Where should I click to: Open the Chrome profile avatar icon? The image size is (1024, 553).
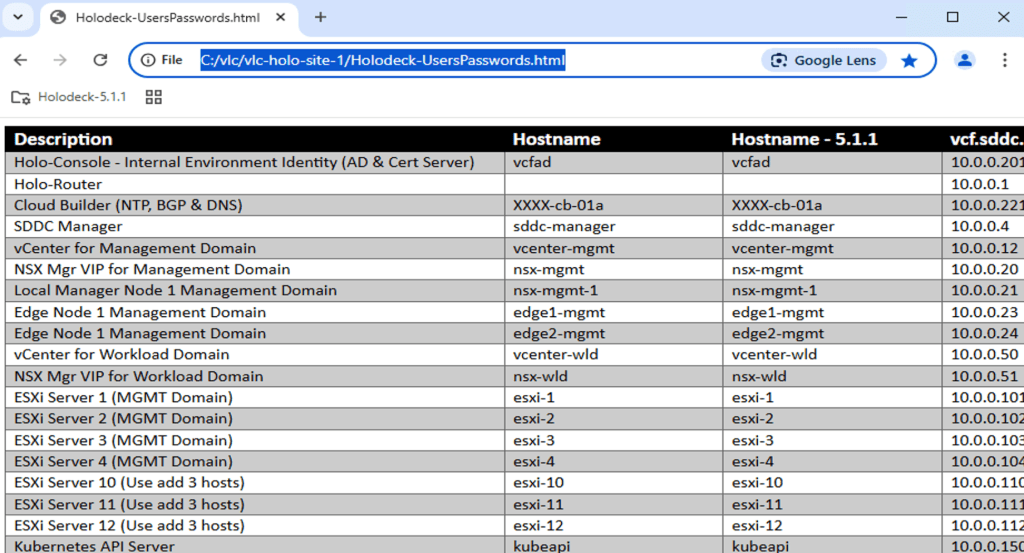click(964, 60)
